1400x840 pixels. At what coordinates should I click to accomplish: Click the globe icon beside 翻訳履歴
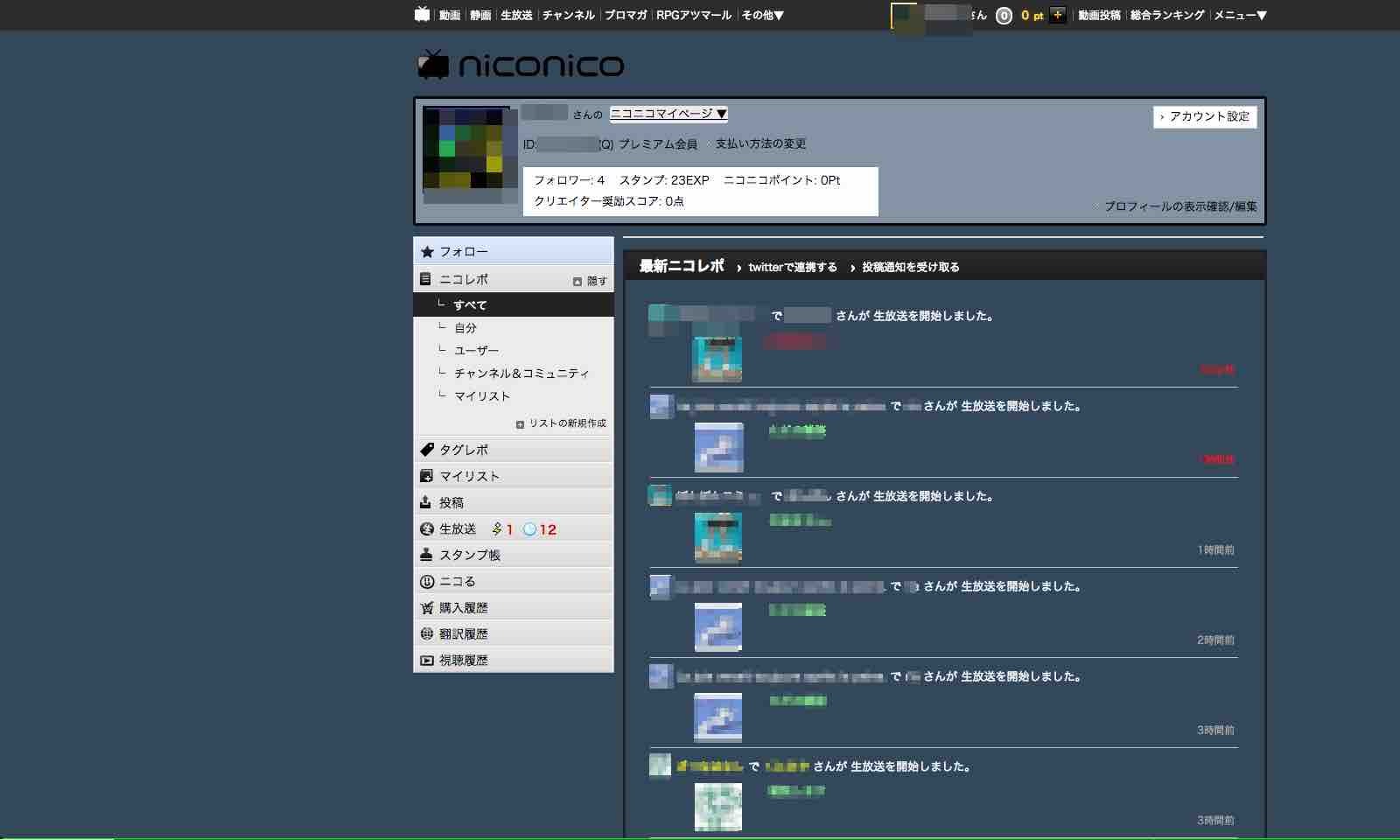tap(427, 633)
